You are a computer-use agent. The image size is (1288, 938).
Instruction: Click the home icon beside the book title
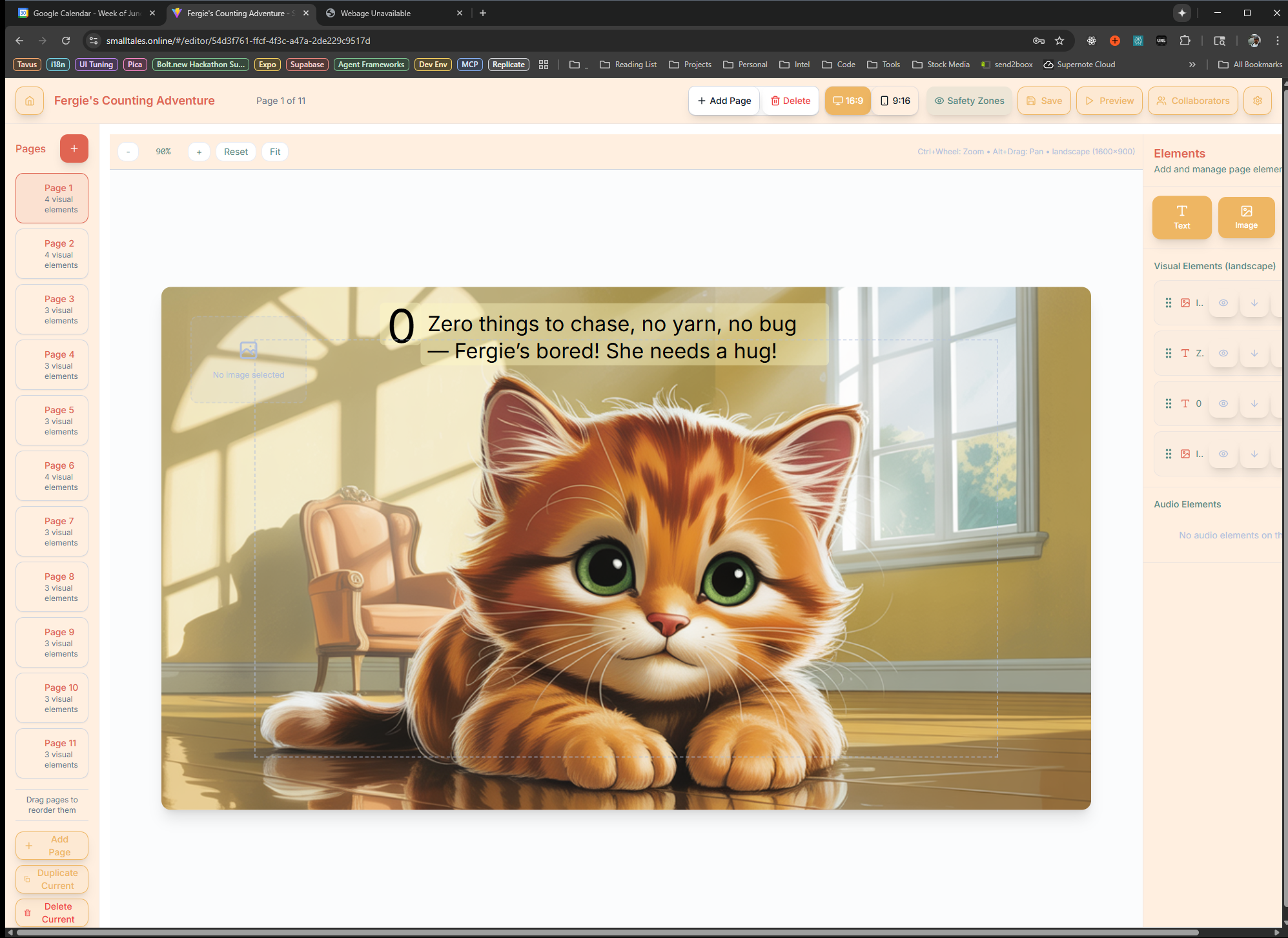pyautogui.click(x=30, y=101)
